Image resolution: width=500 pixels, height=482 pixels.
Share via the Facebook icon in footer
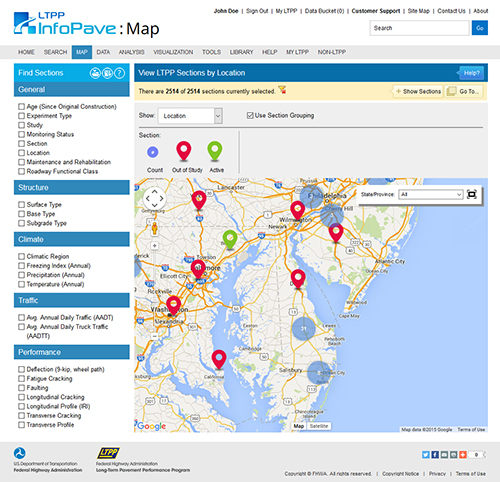coord(435,455)
